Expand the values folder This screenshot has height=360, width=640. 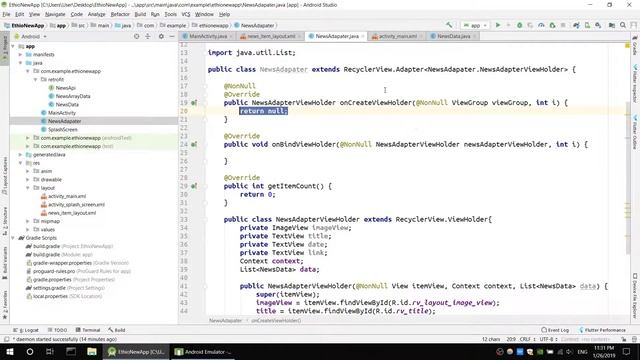pyautogui.click(x=28, y=229)
